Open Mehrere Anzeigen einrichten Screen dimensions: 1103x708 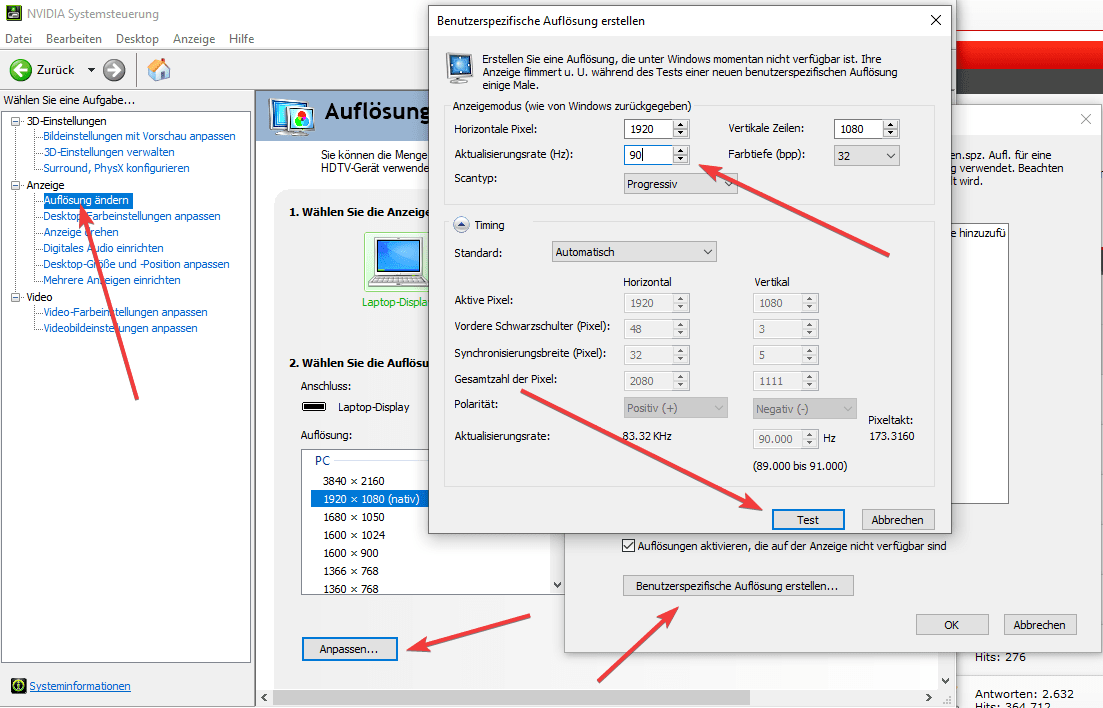[x=112, y=280]
